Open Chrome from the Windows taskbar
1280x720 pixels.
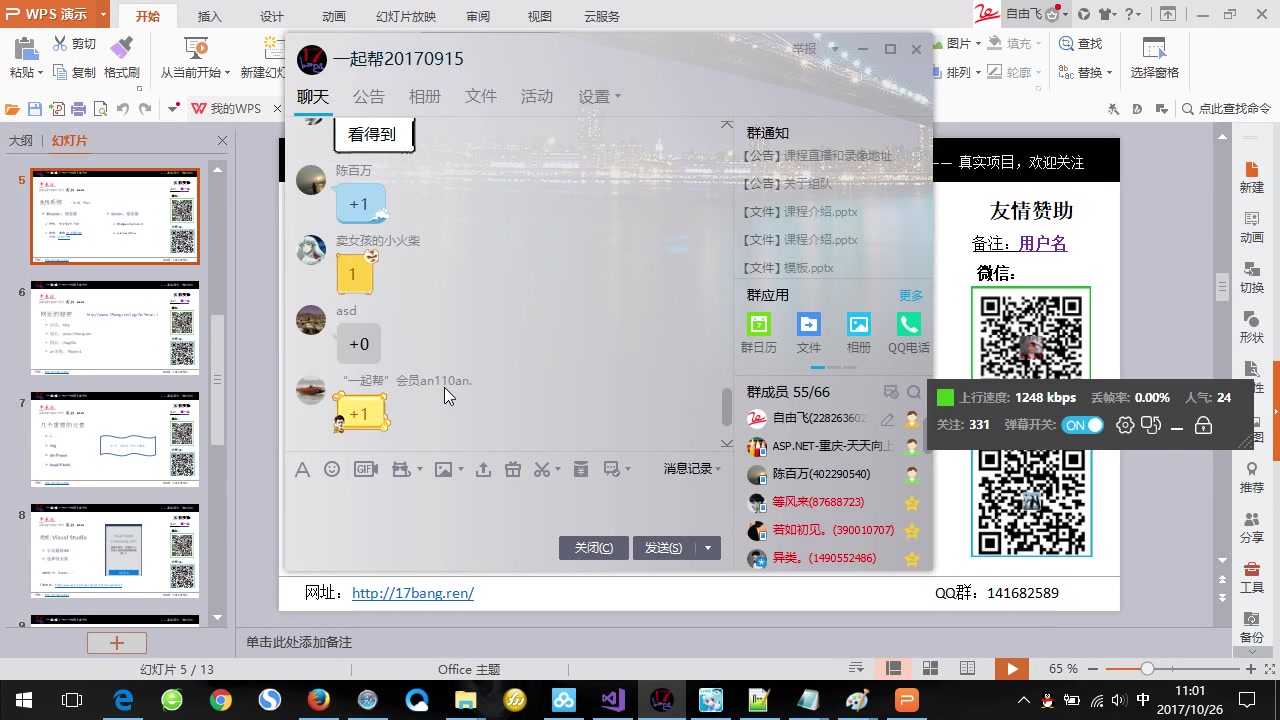tap(221, 700)
